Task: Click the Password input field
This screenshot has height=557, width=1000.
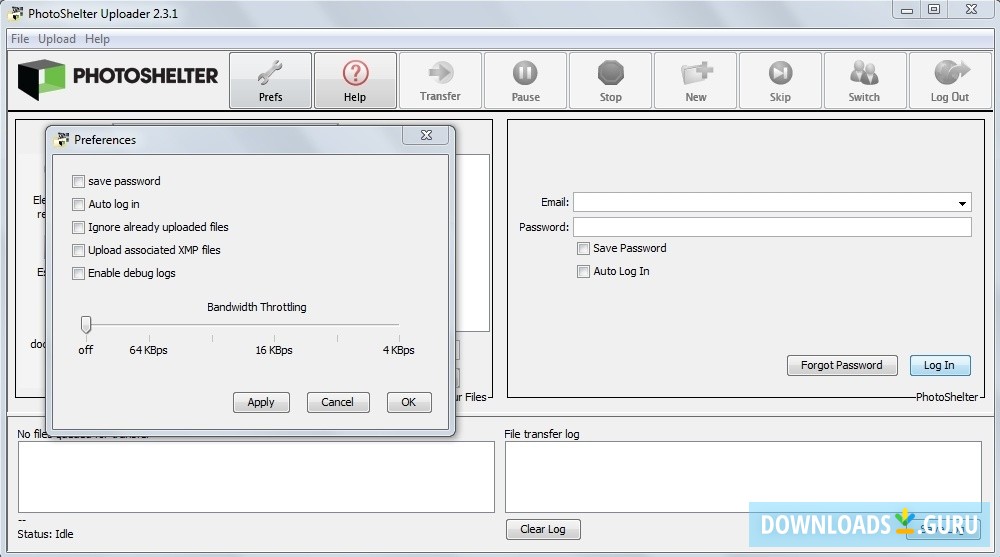Action: click(772, 227)
